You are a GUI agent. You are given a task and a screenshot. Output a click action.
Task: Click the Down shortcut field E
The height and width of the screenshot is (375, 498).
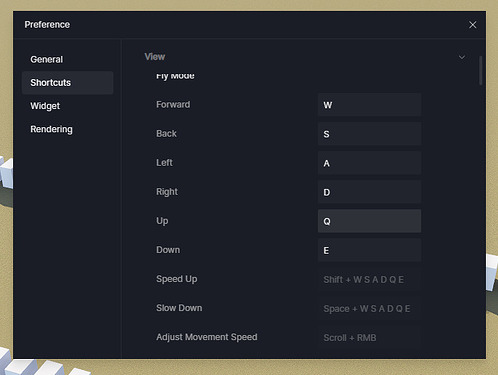tap(369, 250)
